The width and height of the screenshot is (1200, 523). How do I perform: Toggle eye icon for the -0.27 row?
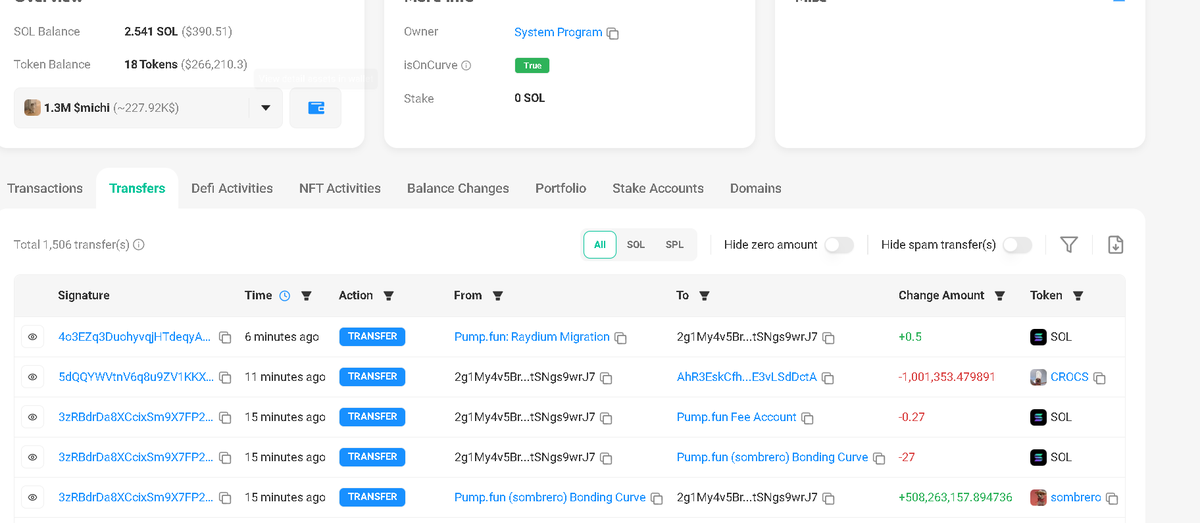(x=33, y=417)
